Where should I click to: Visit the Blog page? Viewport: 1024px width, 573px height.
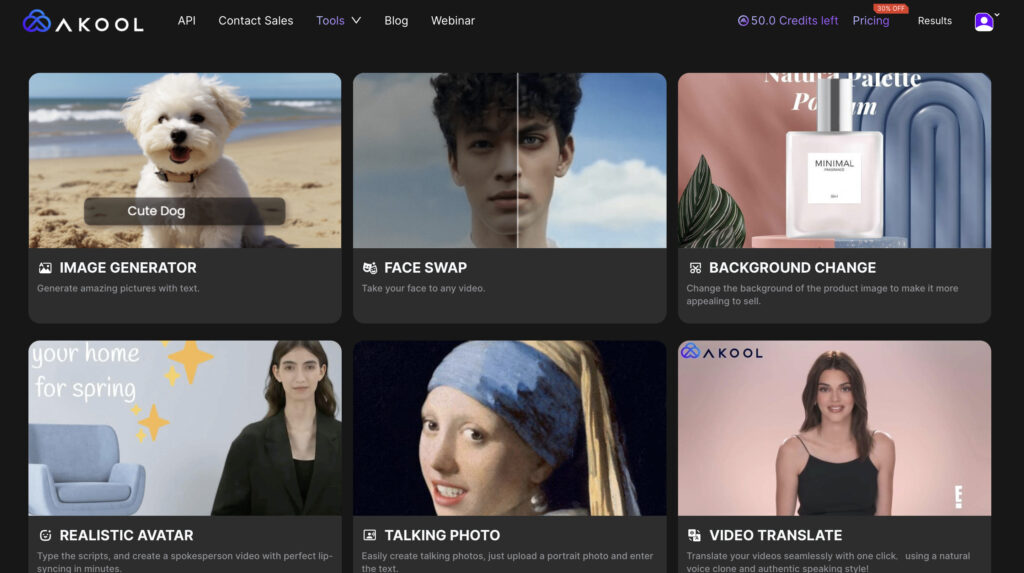[396, 21]
